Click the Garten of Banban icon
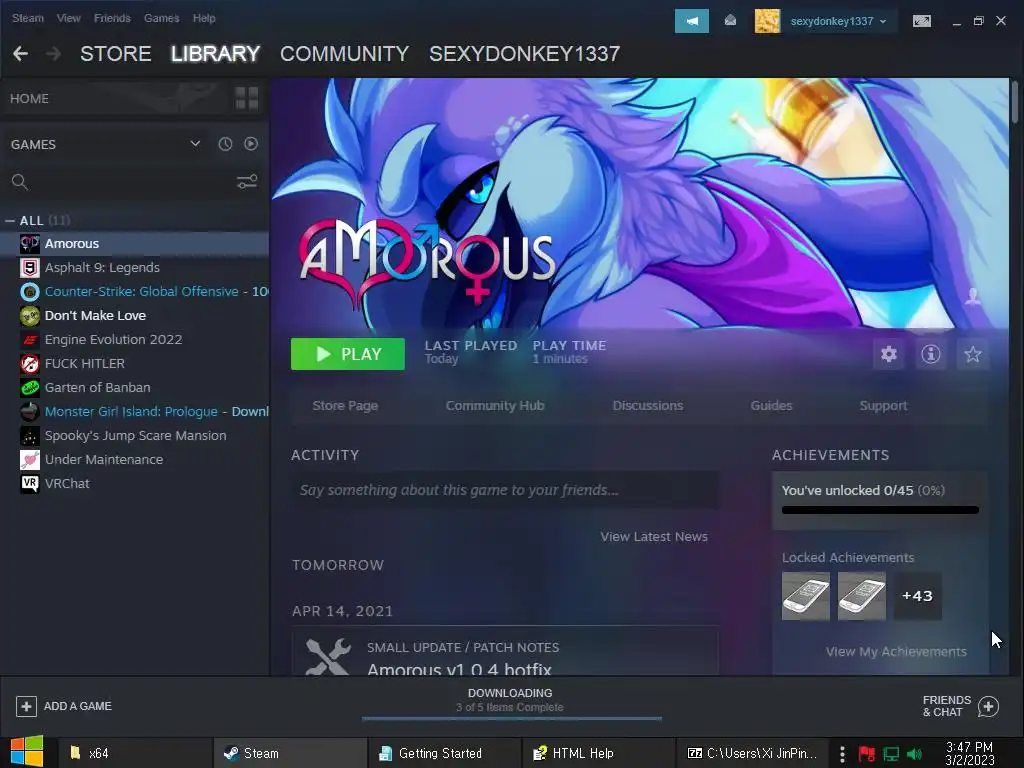 (29, 388)
